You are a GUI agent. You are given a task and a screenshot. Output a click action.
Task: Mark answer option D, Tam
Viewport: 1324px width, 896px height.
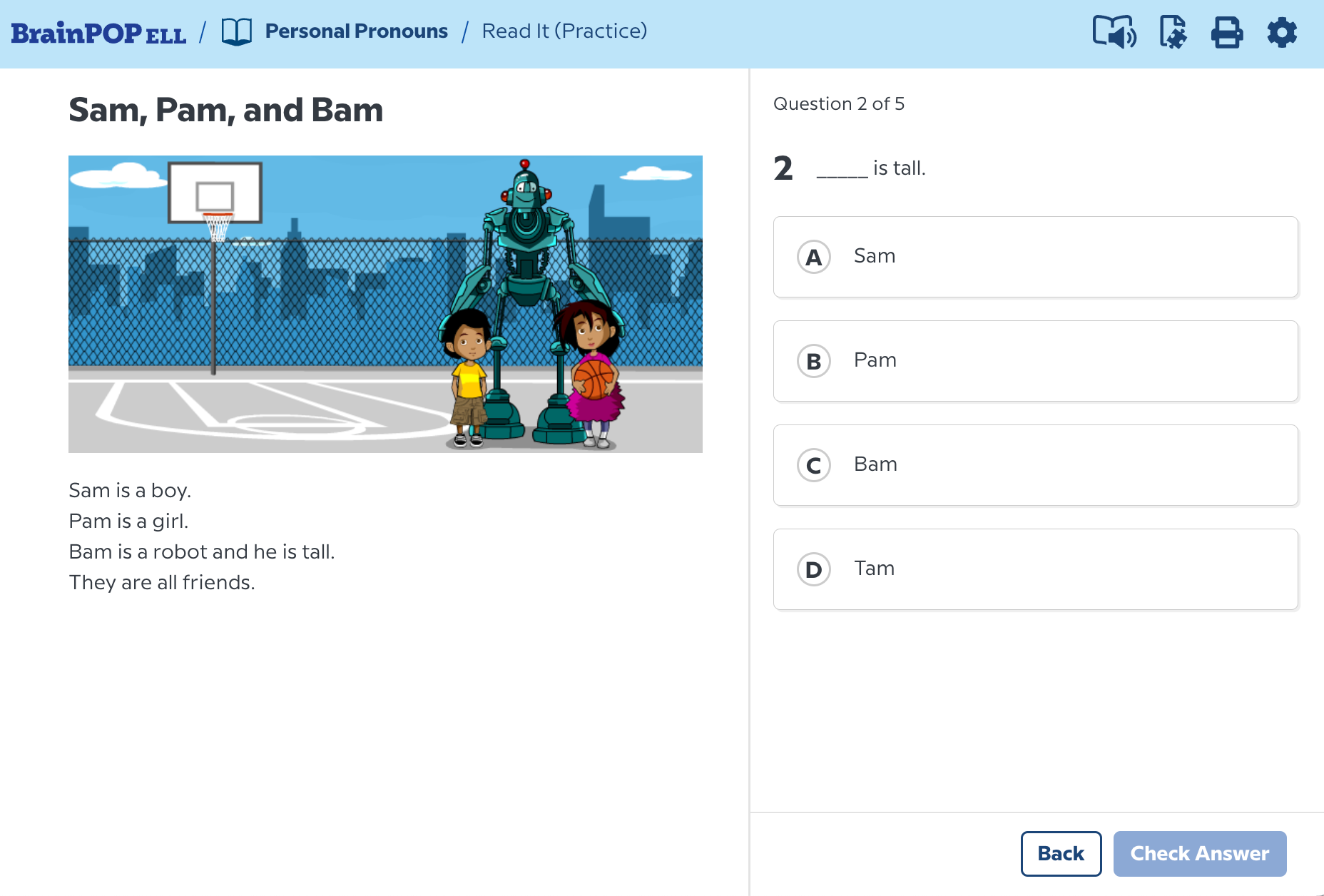1035,569
